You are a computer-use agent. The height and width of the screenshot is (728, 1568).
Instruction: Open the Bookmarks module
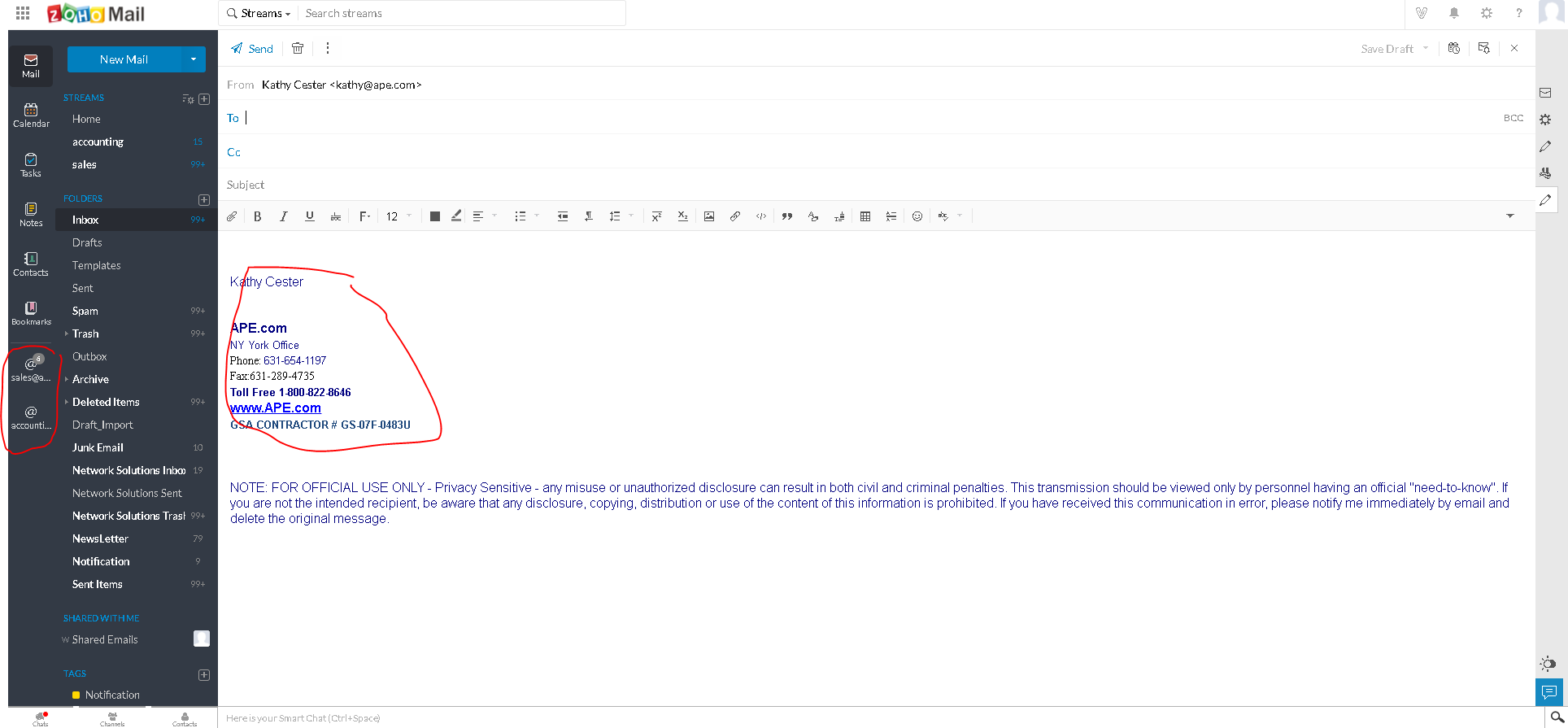point(31,314)
